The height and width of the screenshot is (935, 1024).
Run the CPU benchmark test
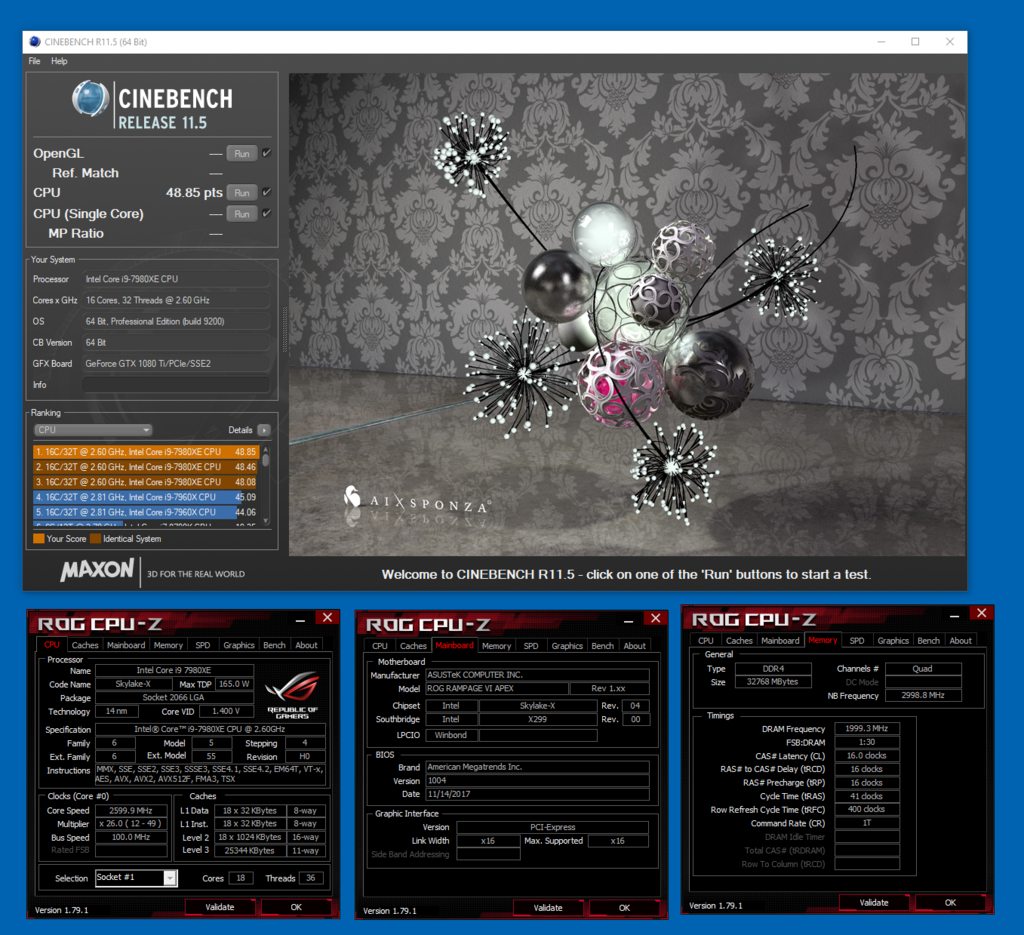(x=242, y=193)
